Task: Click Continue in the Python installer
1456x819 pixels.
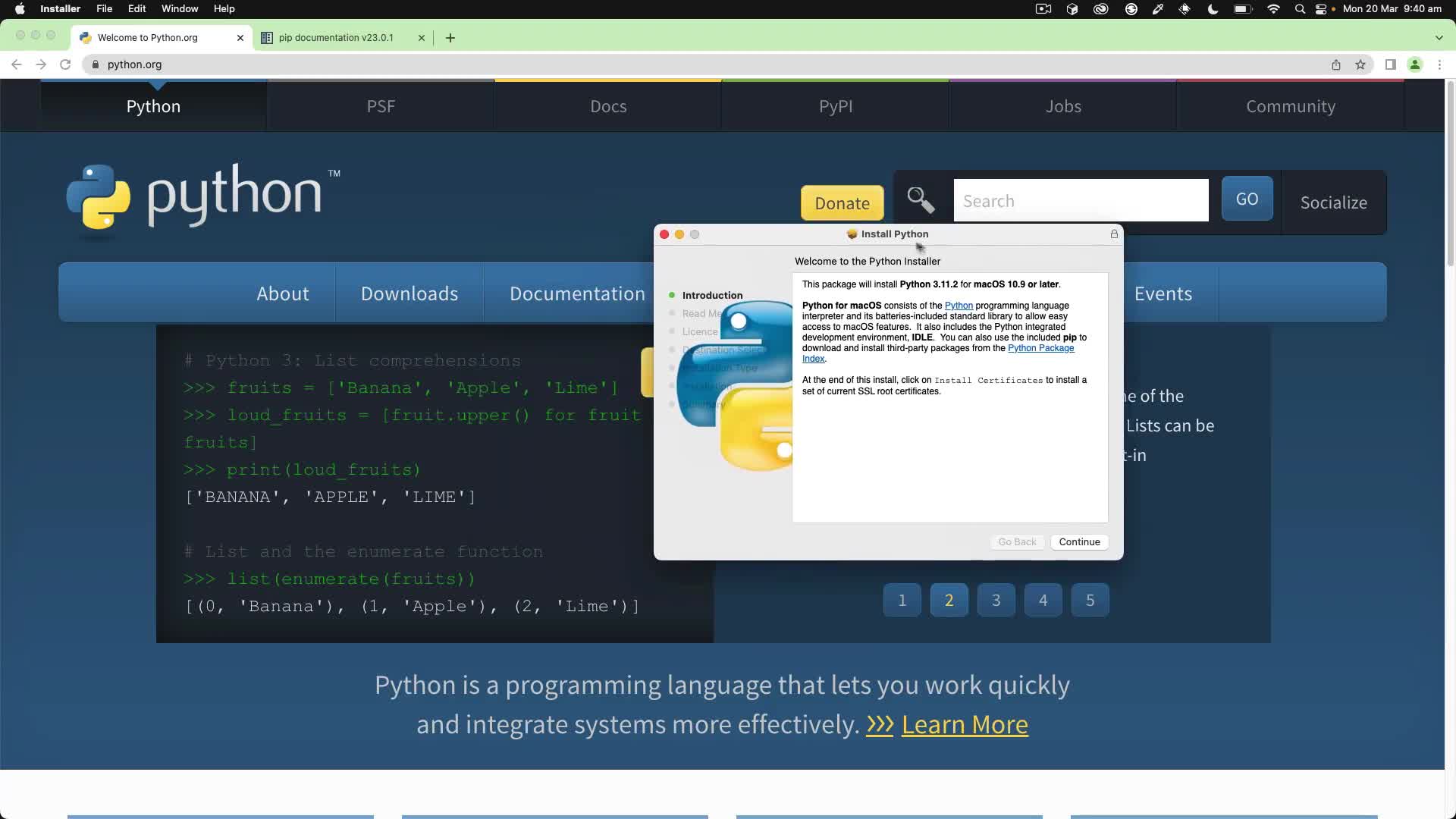Action: tap(1078, 541)
